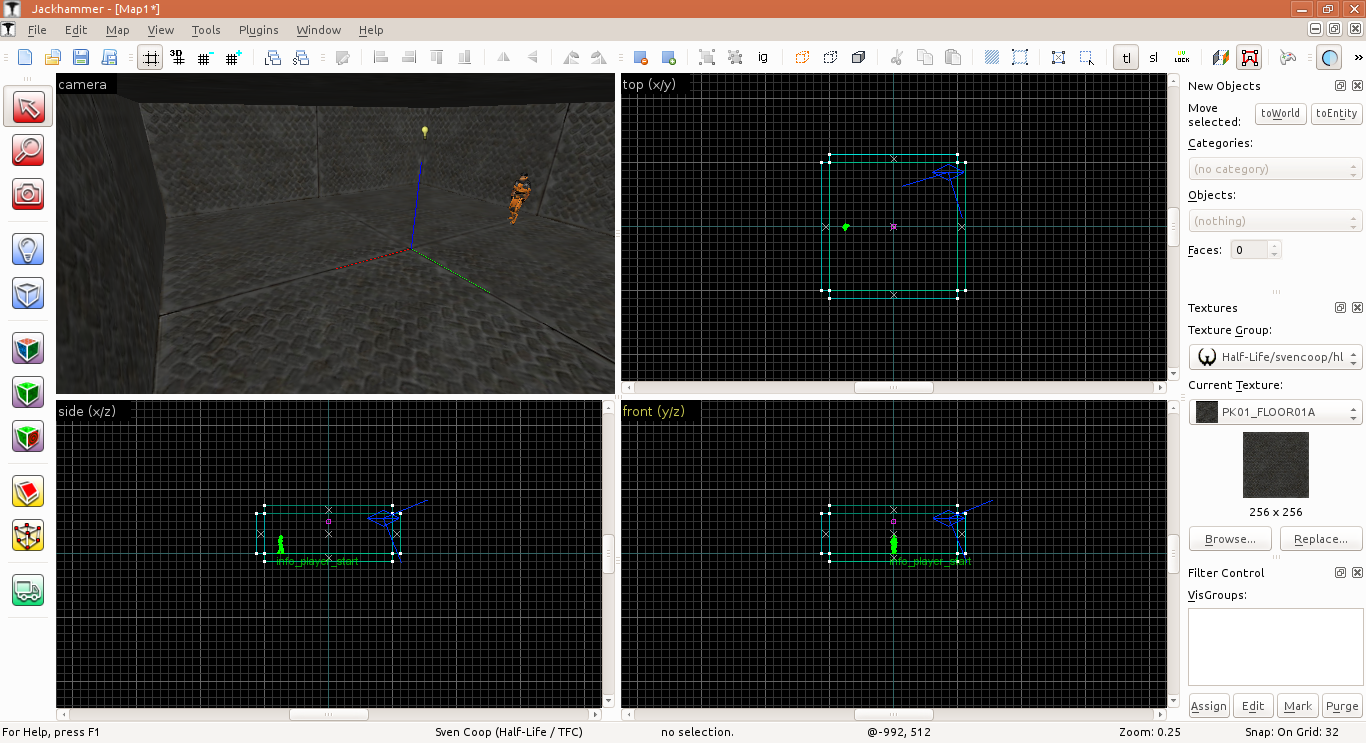Viewport: 1366px width, 743px height.
Task: Click the Browse... texture button
Action: tap(1230, 539)
